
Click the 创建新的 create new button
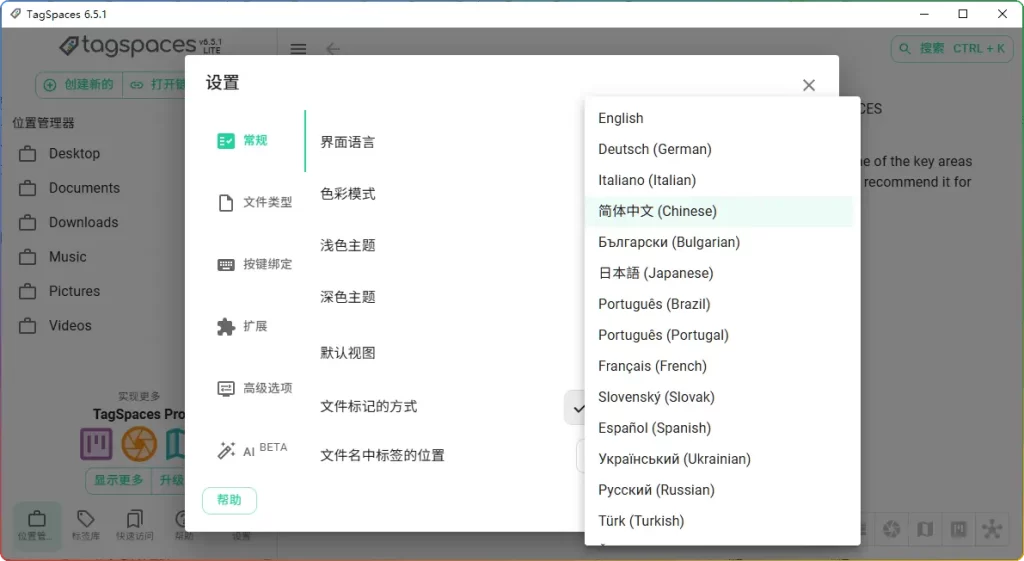point(79,85)
